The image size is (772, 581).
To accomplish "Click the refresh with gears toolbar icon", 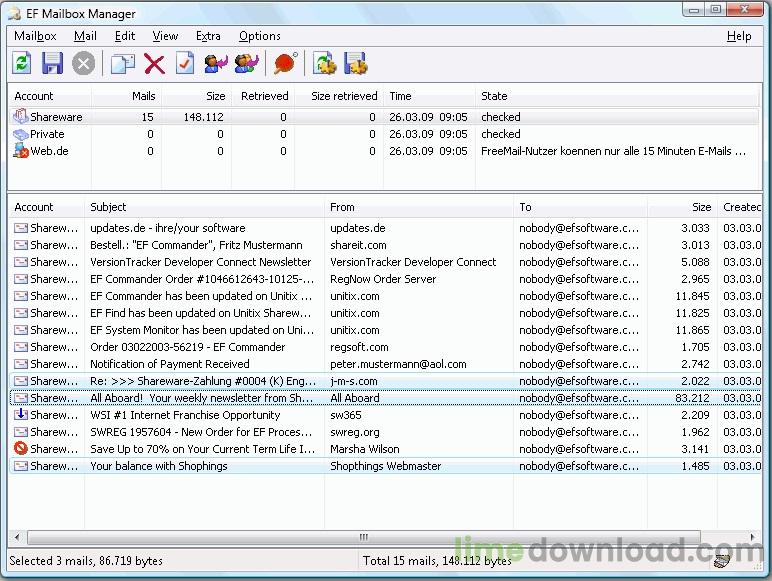I will (x=325, y=64).
